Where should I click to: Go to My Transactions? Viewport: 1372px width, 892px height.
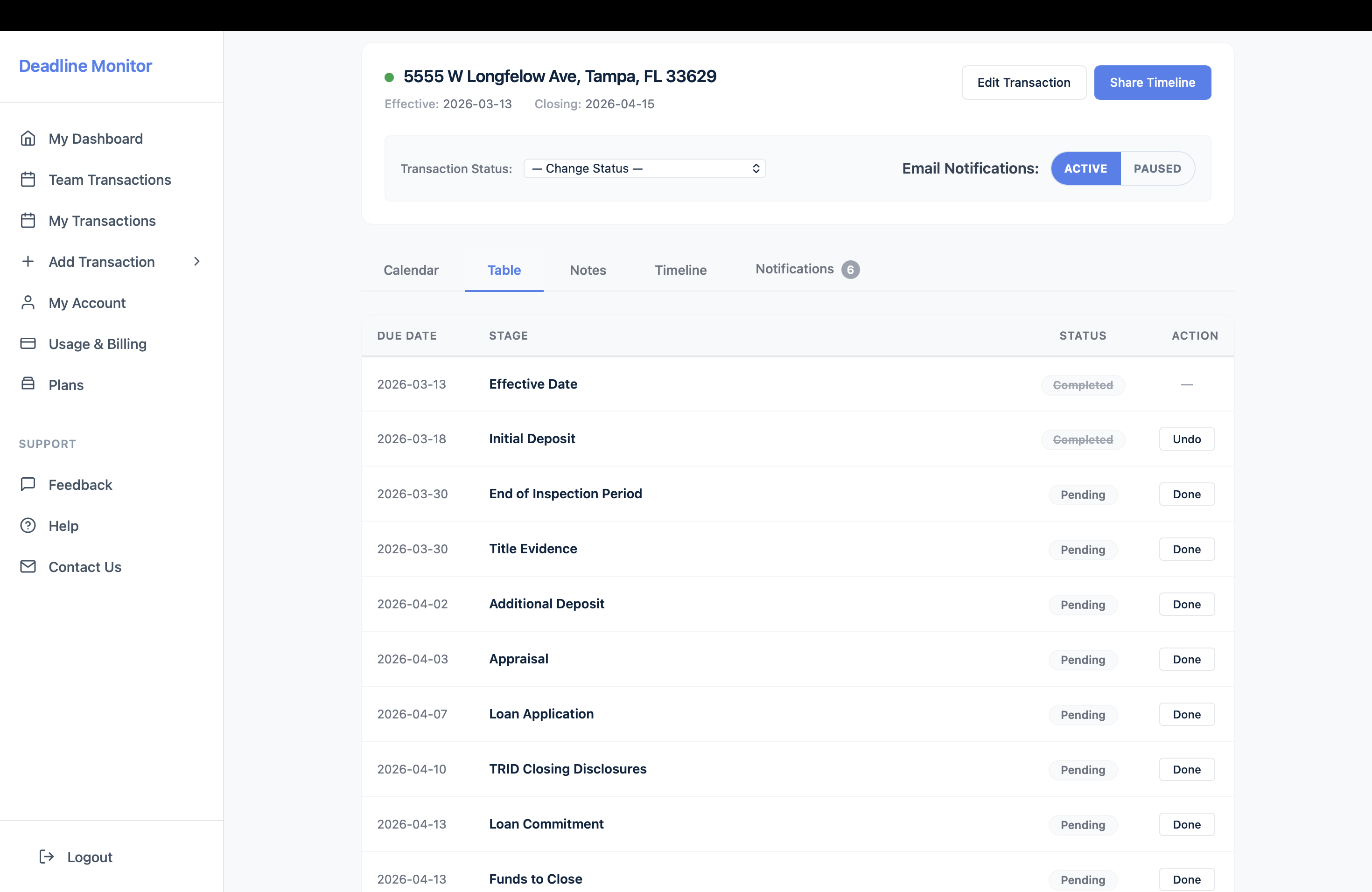click(102, 221)
